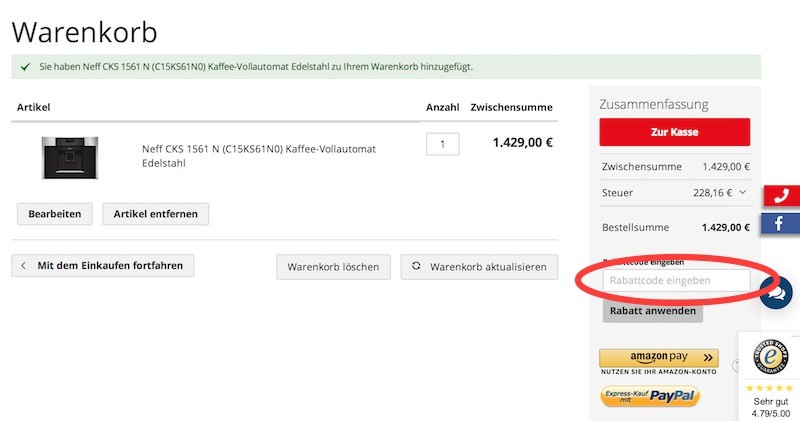
Task: Click the Anzahl quantity field
Action: coord(442,144)
